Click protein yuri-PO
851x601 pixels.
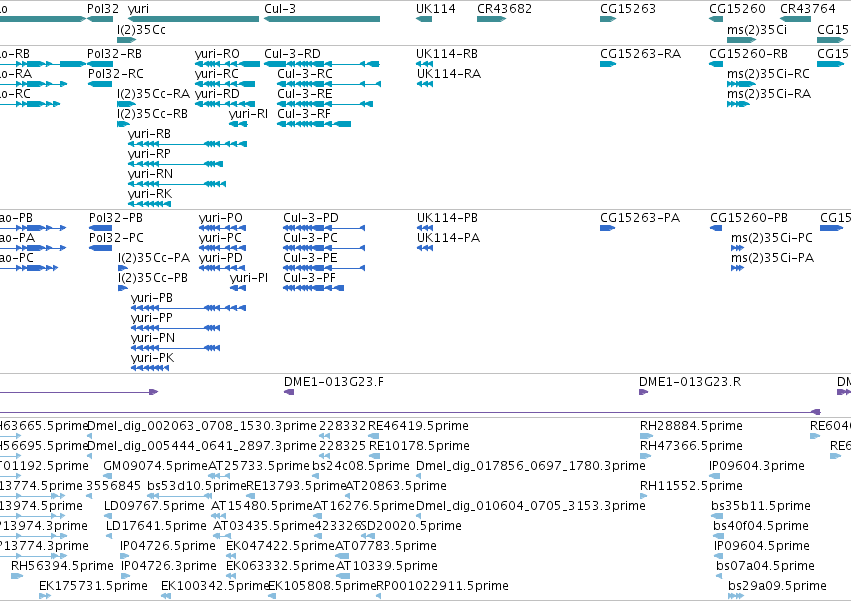(223, 228)
